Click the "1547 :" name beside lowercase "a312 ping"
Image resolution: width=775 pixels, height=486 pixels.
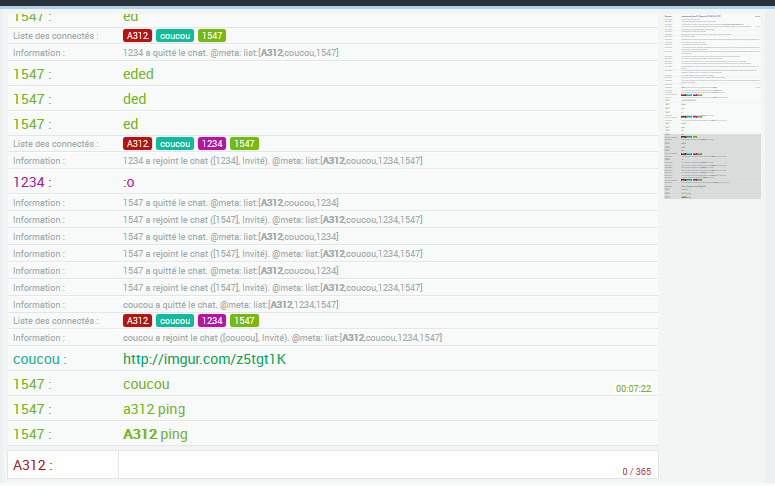[x=32, y=409]
